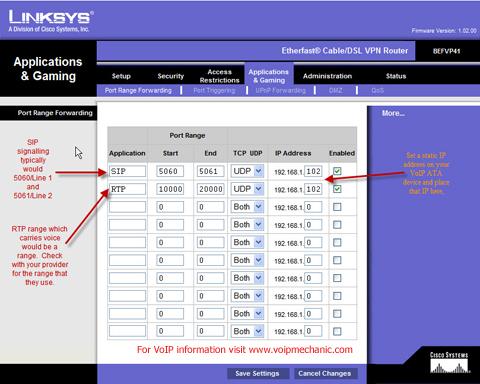
Task: Click last row application name field
Action: pyautogui.click(x=127, y=331)
